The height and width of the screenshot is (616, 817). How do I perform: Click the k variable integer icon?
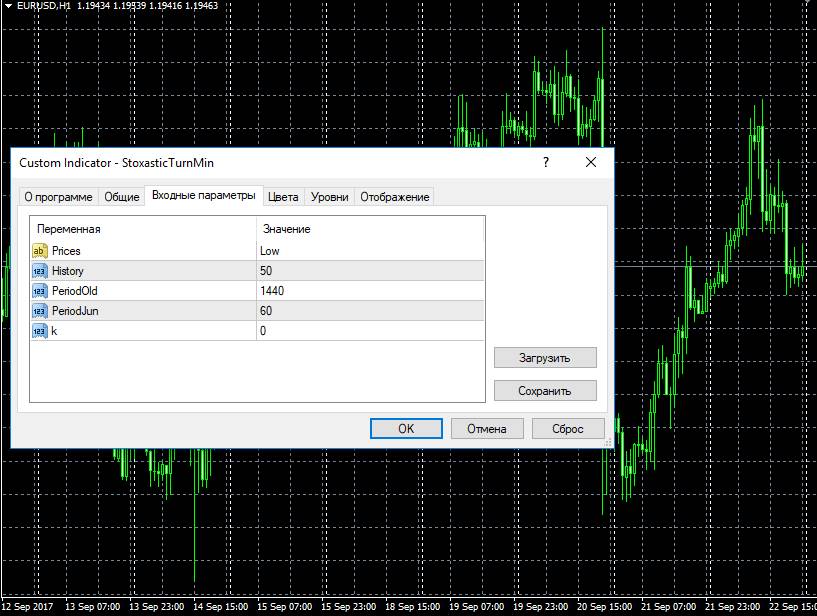(40, 331)
